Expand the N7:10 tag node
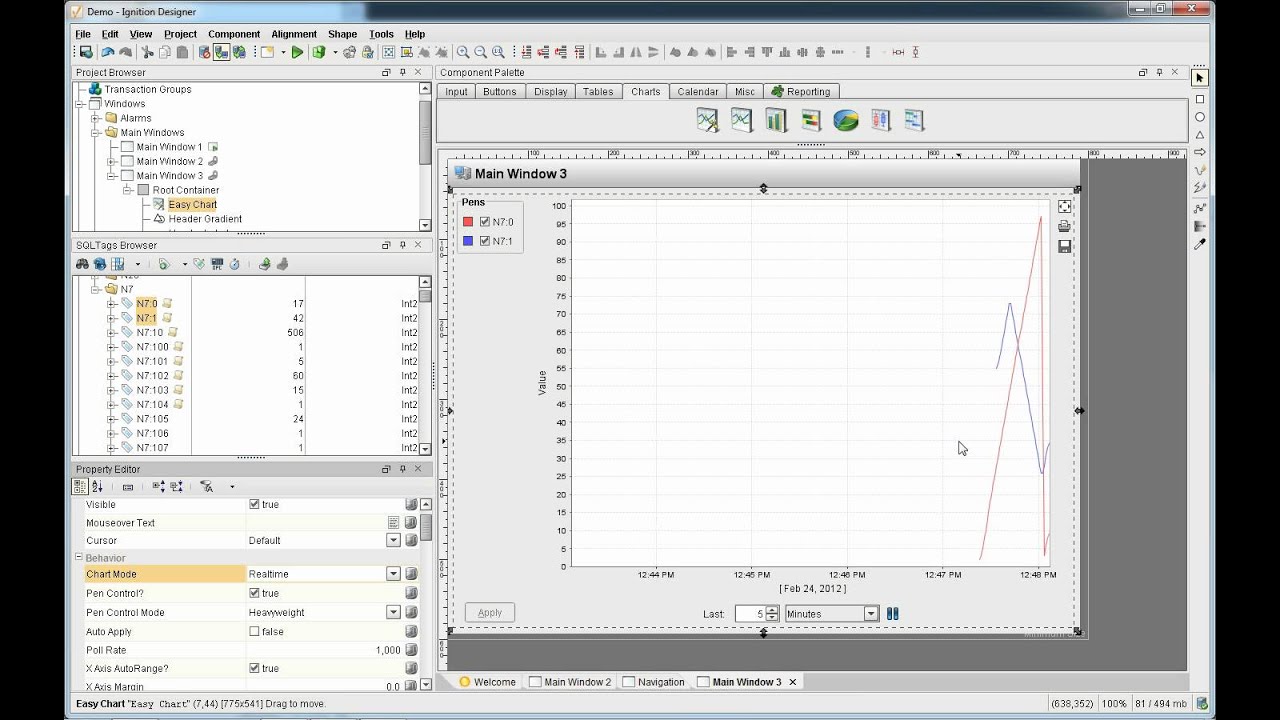1280x720 pixels. point(112,332)
